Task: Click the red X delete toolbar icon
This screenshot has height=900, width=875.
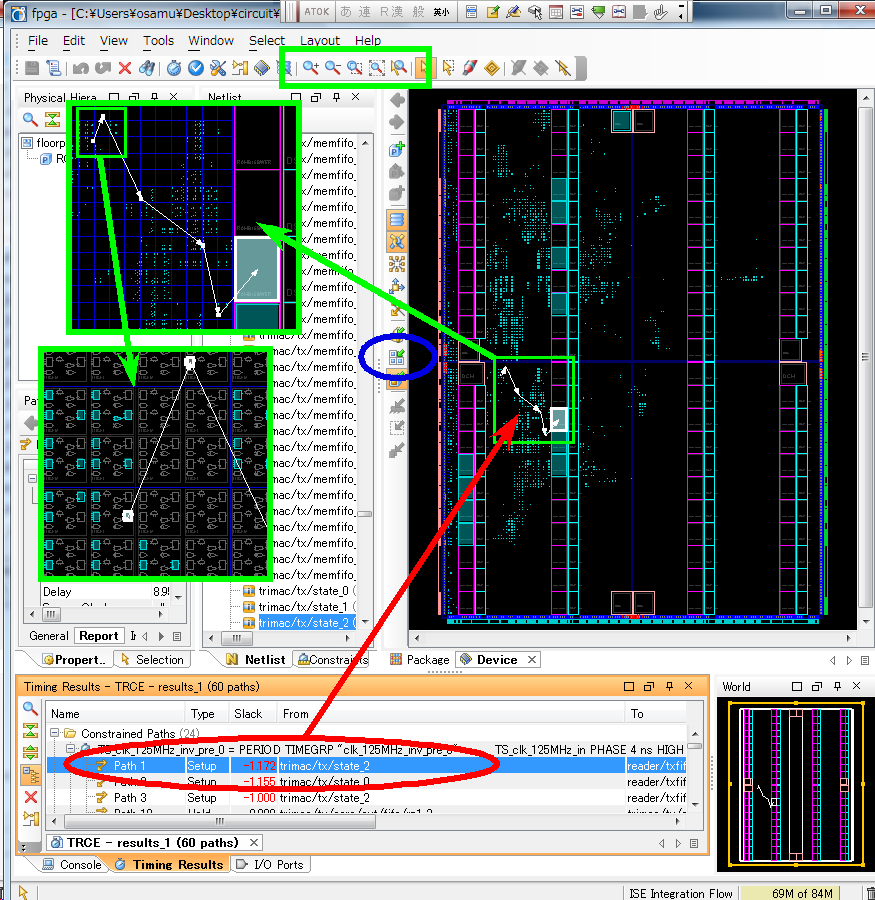Action: point(125,68)
